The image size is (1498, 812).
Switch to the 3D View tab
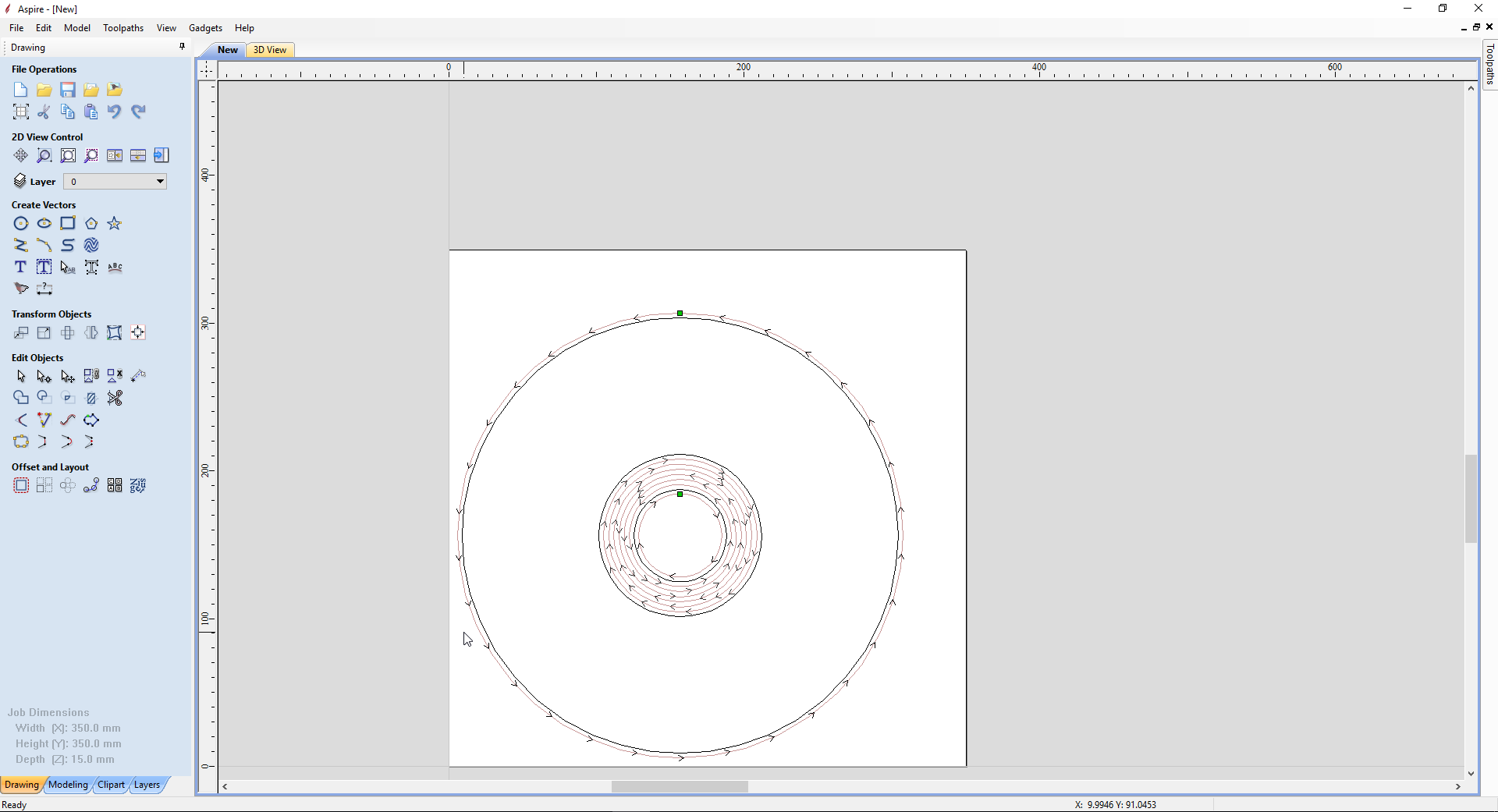(x=270, y=50)
